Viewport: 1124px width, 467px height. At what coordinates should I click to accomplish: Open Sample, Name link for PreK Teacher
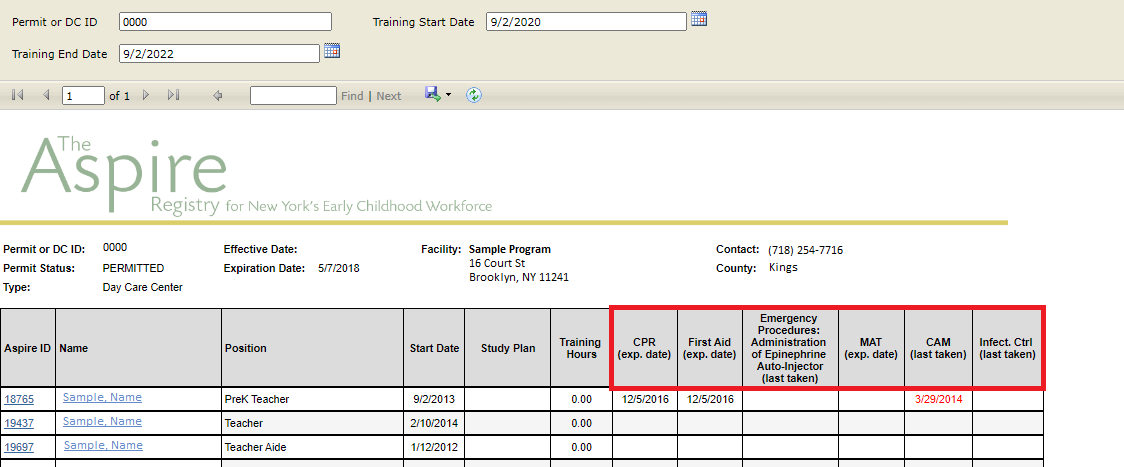click(x=102, y=397)
